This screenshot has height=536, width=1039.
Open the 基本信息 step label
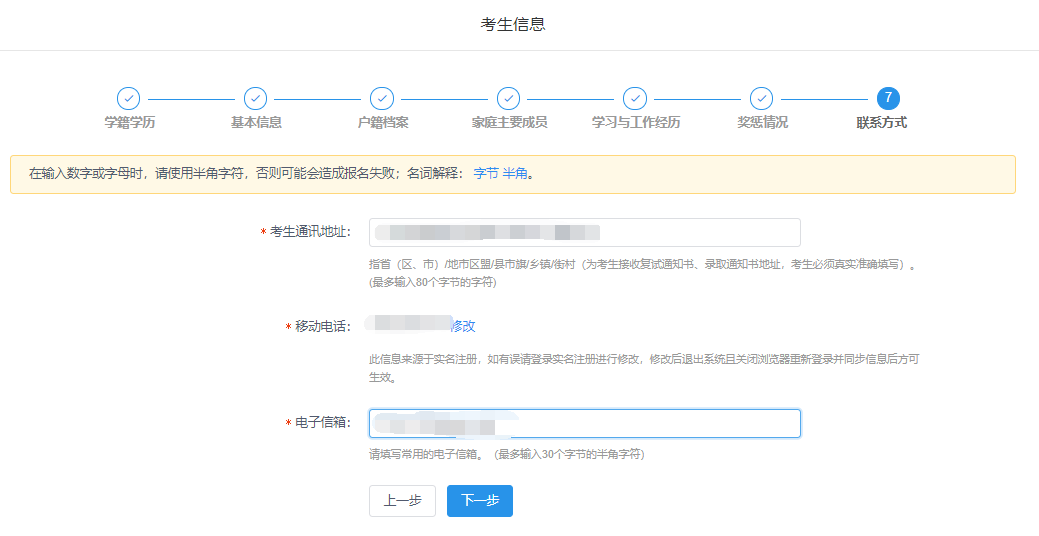pos(256,123)
